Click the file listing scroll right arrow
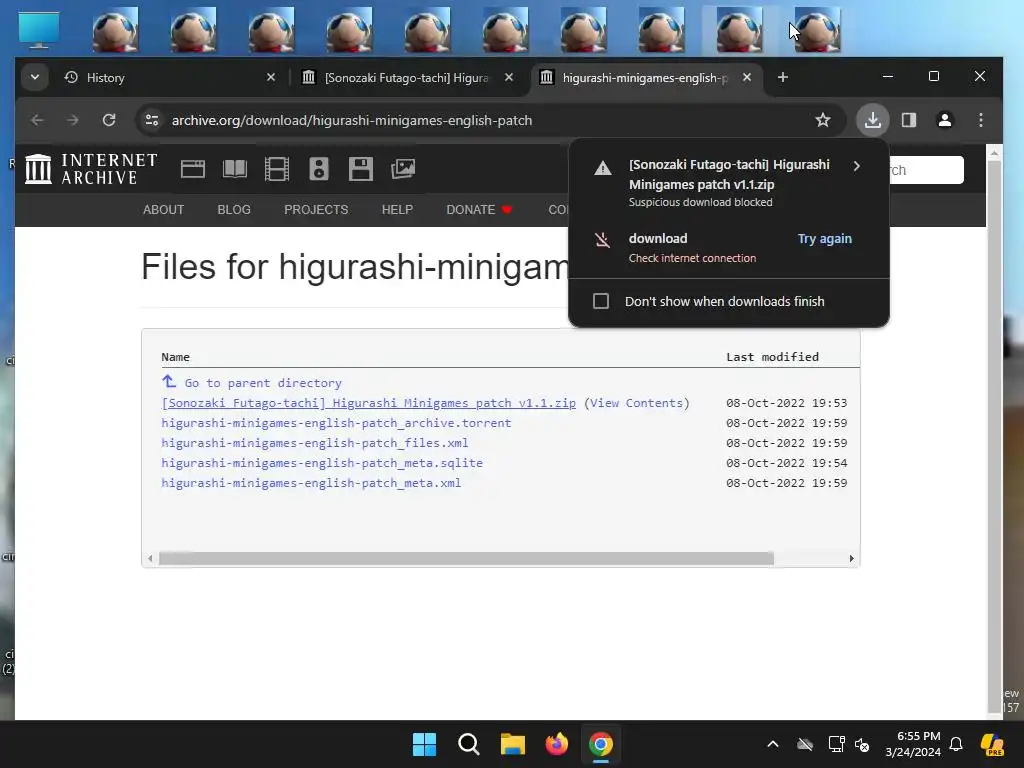Viewport: 1024px width, 768px height. coord(852,558)
